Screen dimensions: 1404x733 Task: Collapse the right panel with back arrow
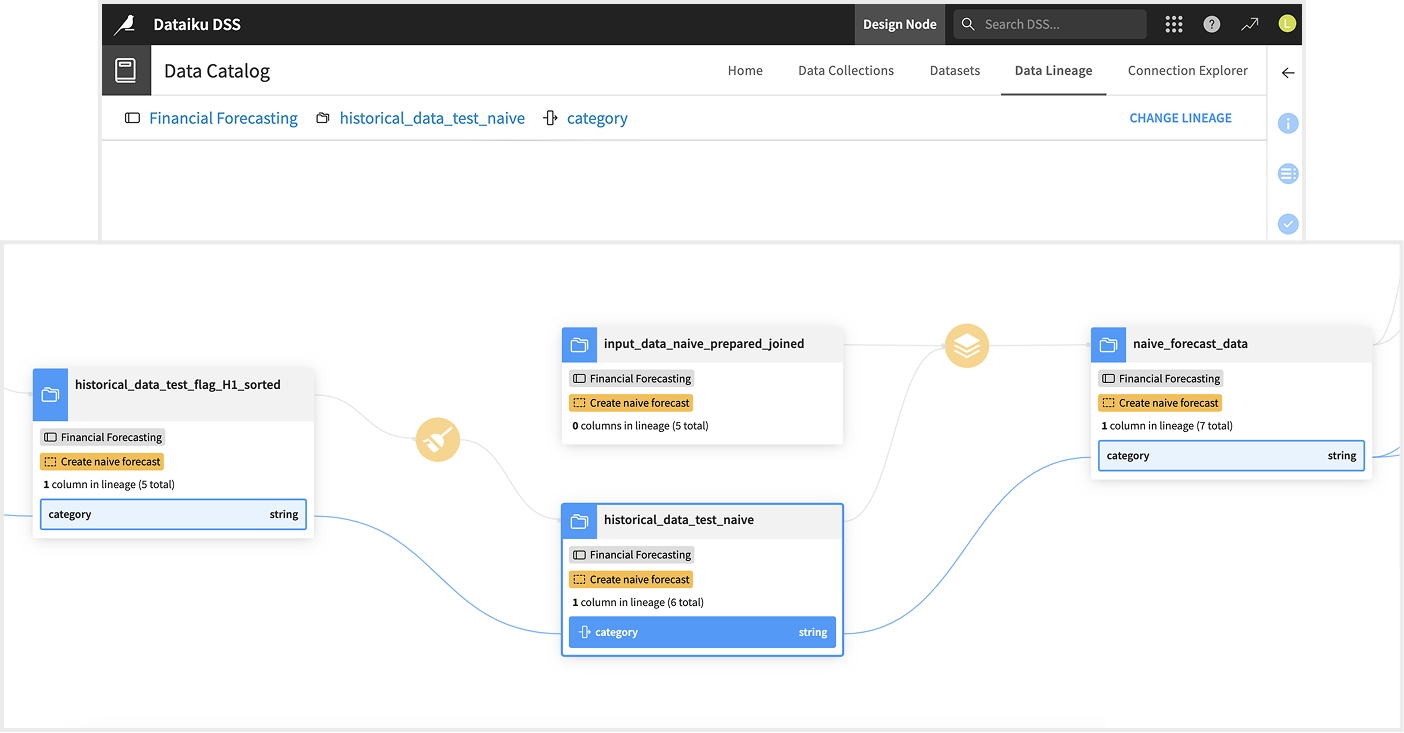tap(1288, 73)
